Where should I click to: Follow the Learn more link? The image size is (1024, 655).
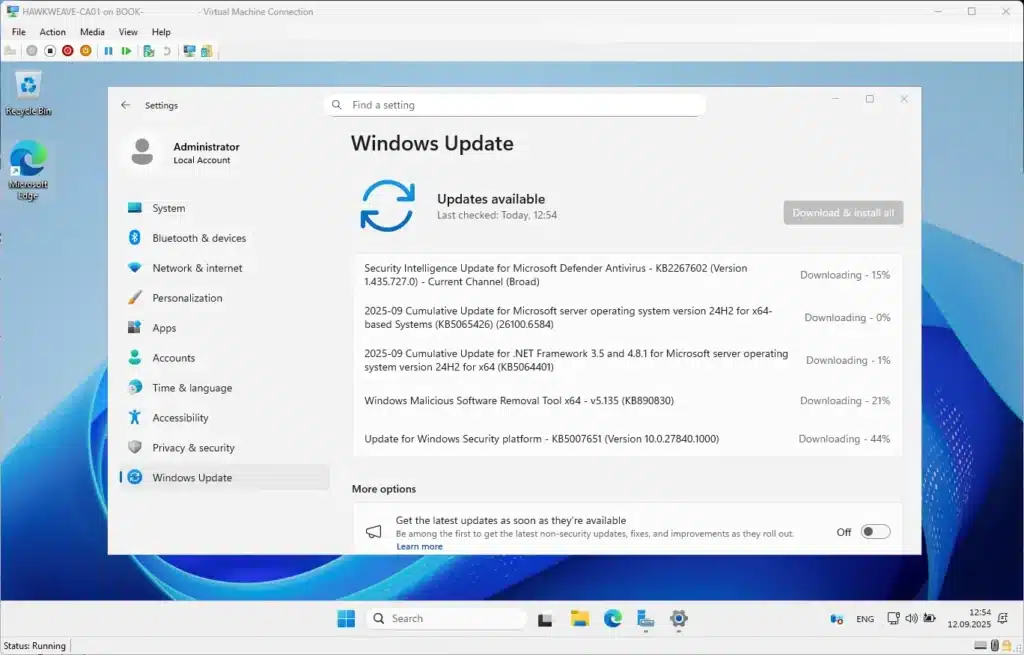click(x=419, y=547)
